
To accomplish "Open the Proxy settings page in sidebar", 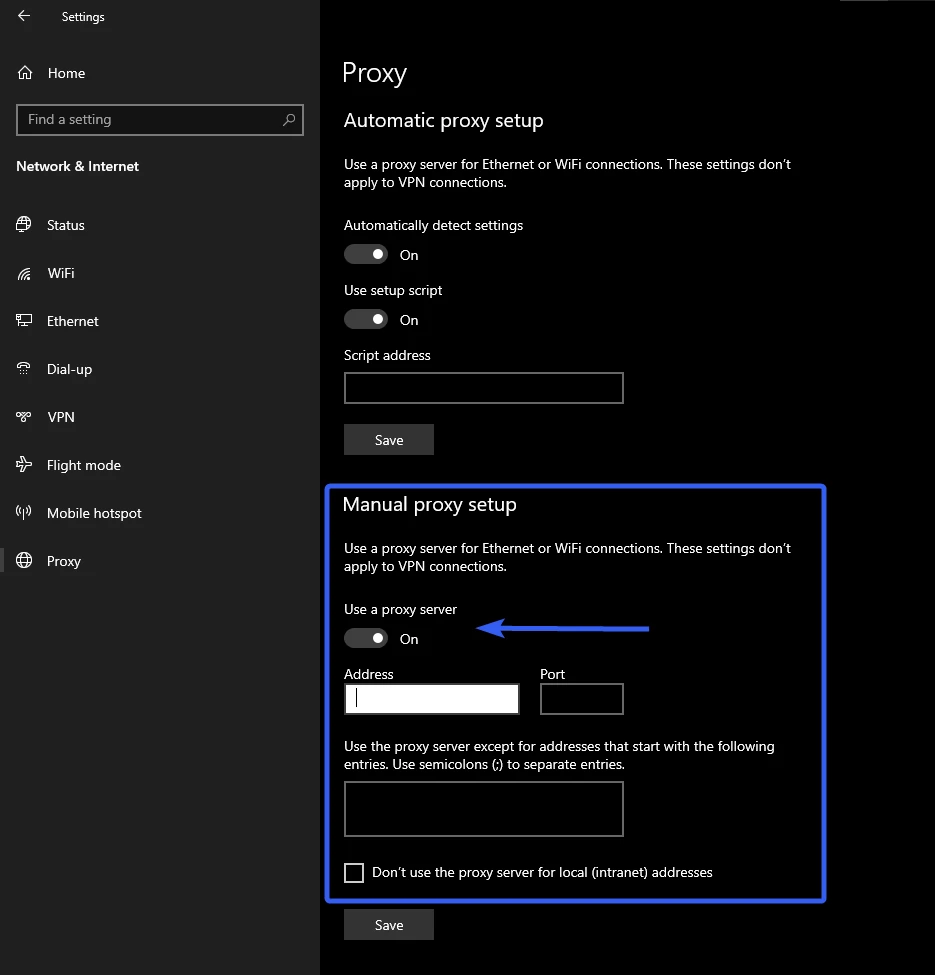I will point(63,561).
